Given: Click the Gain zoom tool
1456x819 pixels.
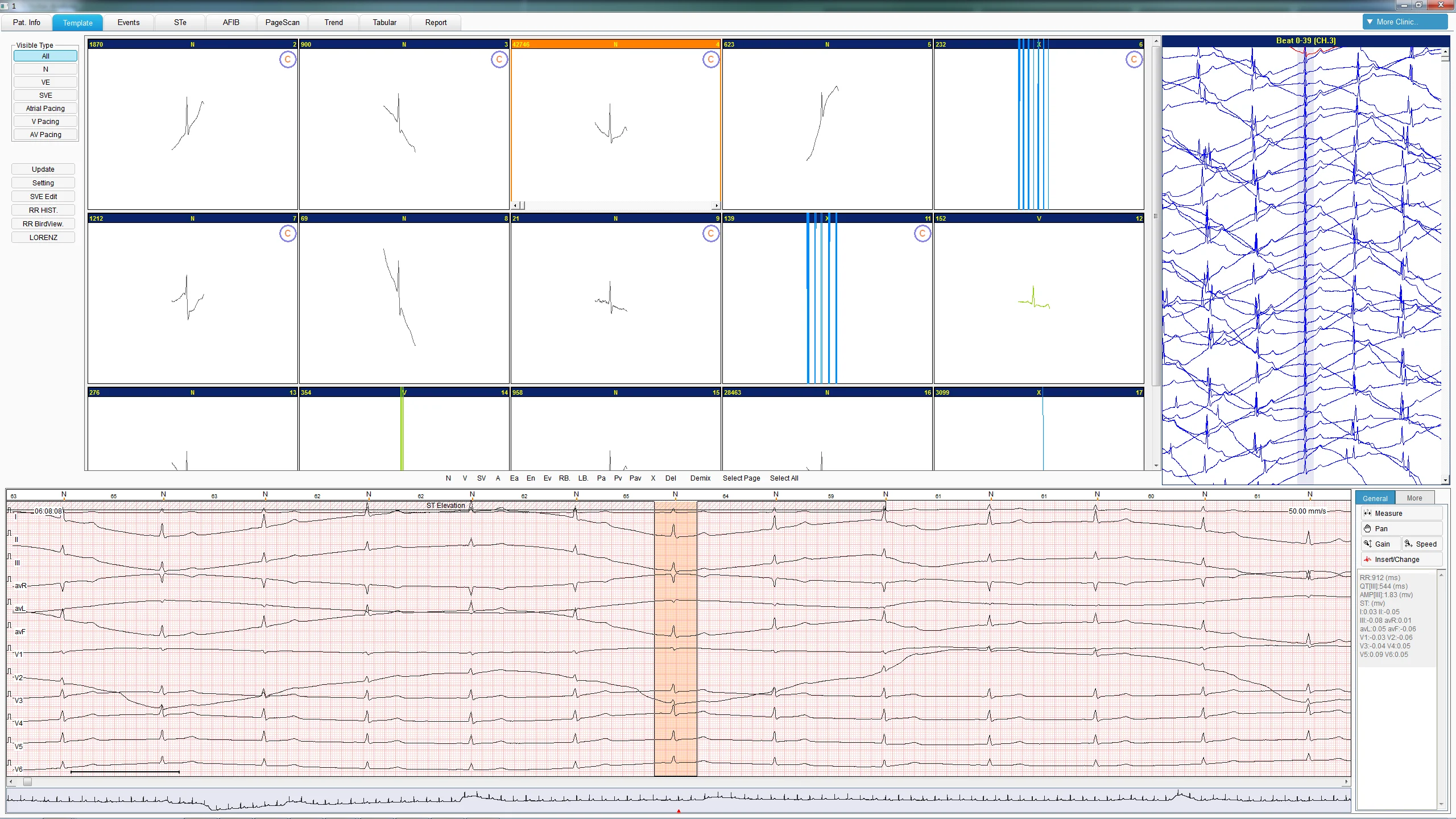Looking at the screenshot, I should coord(1380,544).
